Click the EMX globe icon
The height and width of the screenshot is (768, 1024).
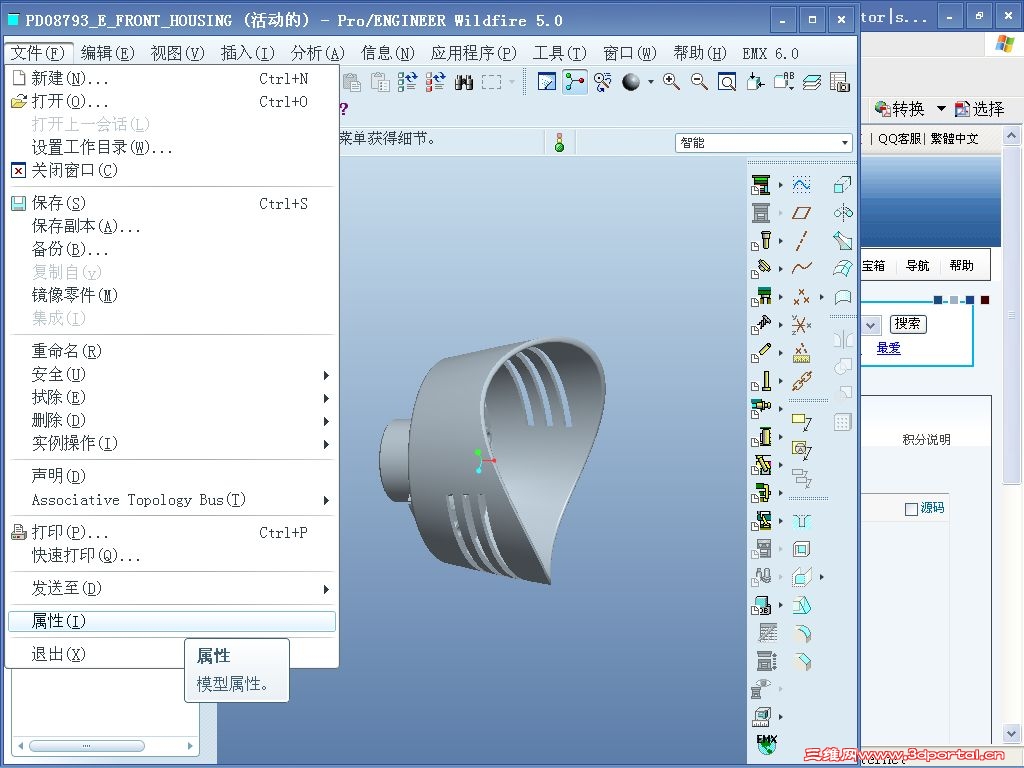766,744
